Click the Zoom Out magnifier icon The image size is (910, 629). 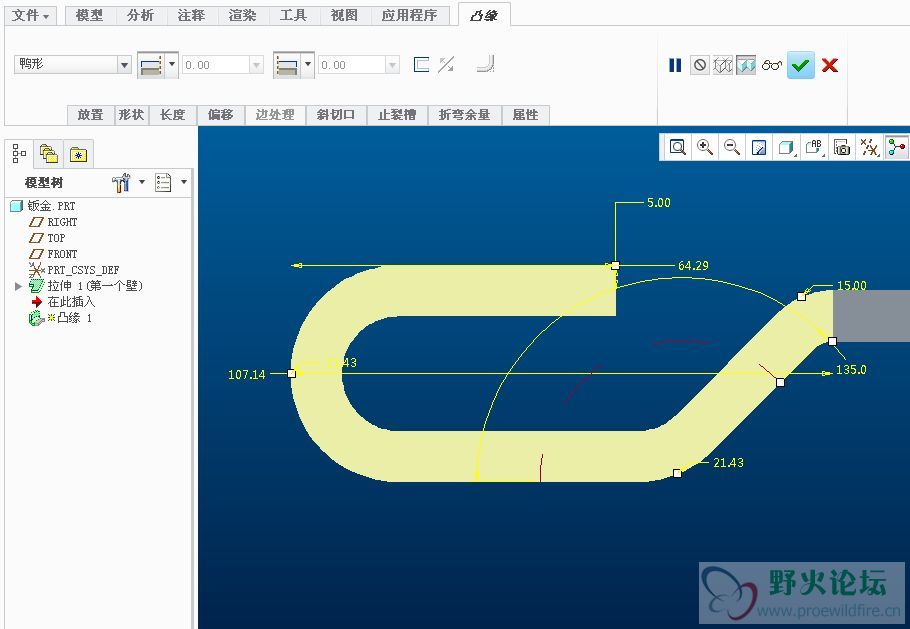[732, 147]
